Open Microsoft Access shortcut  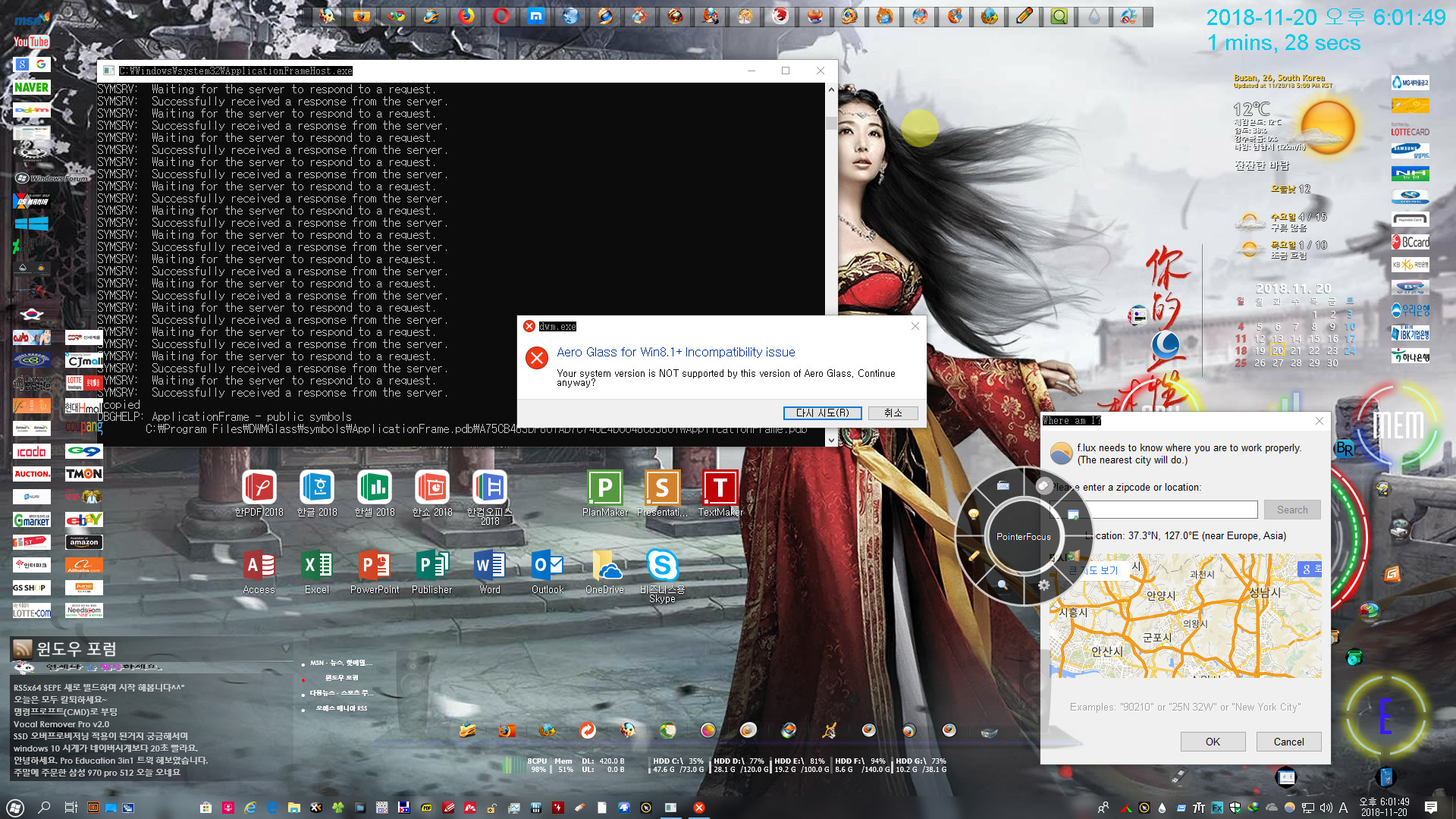point(259,573)
